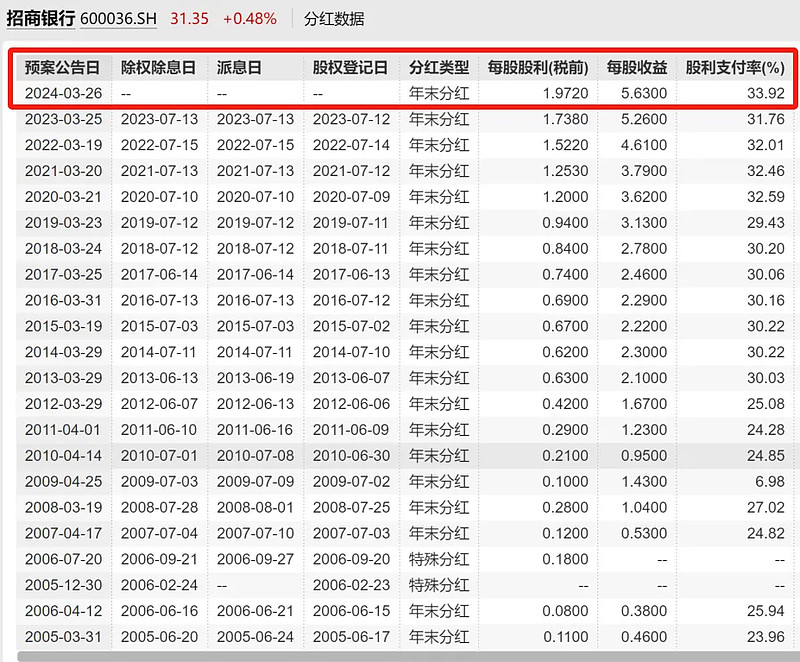800x662 pixels.
Task: Click the 除权除息日 column header
Action: (x=158, y=67)
